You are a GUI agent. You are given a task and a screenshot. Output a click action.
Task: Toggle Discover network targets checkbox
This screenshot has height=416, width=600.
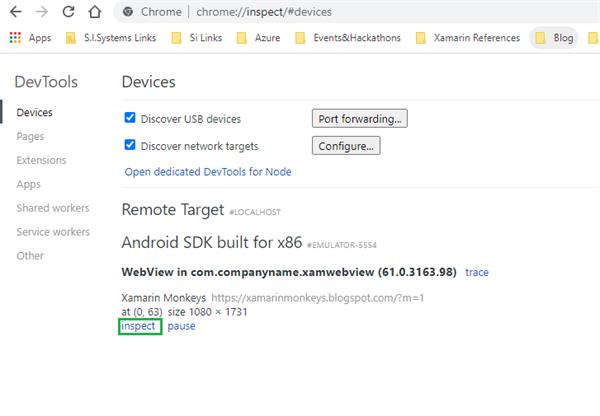[x=130, y=145]
